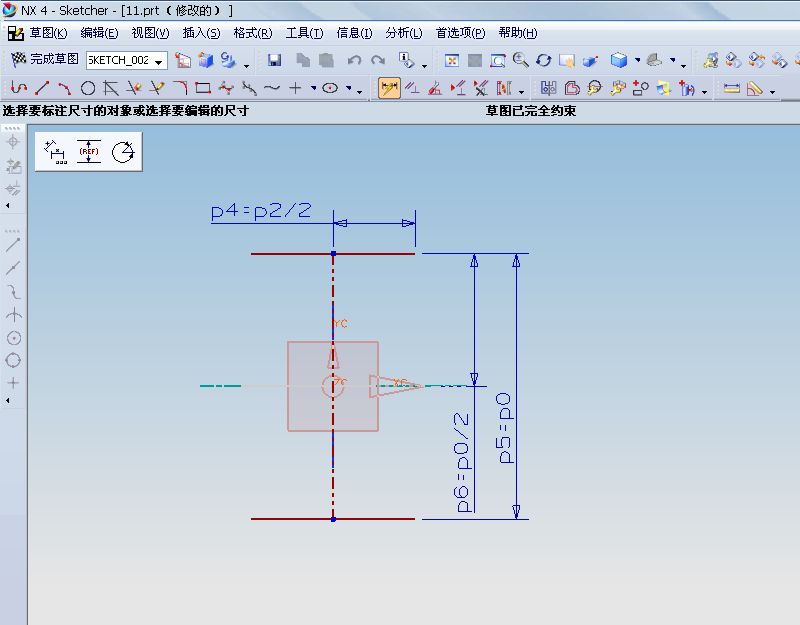Select the Rectangle tool
Viewport: 800px width, 625px height.
(203, 88)
